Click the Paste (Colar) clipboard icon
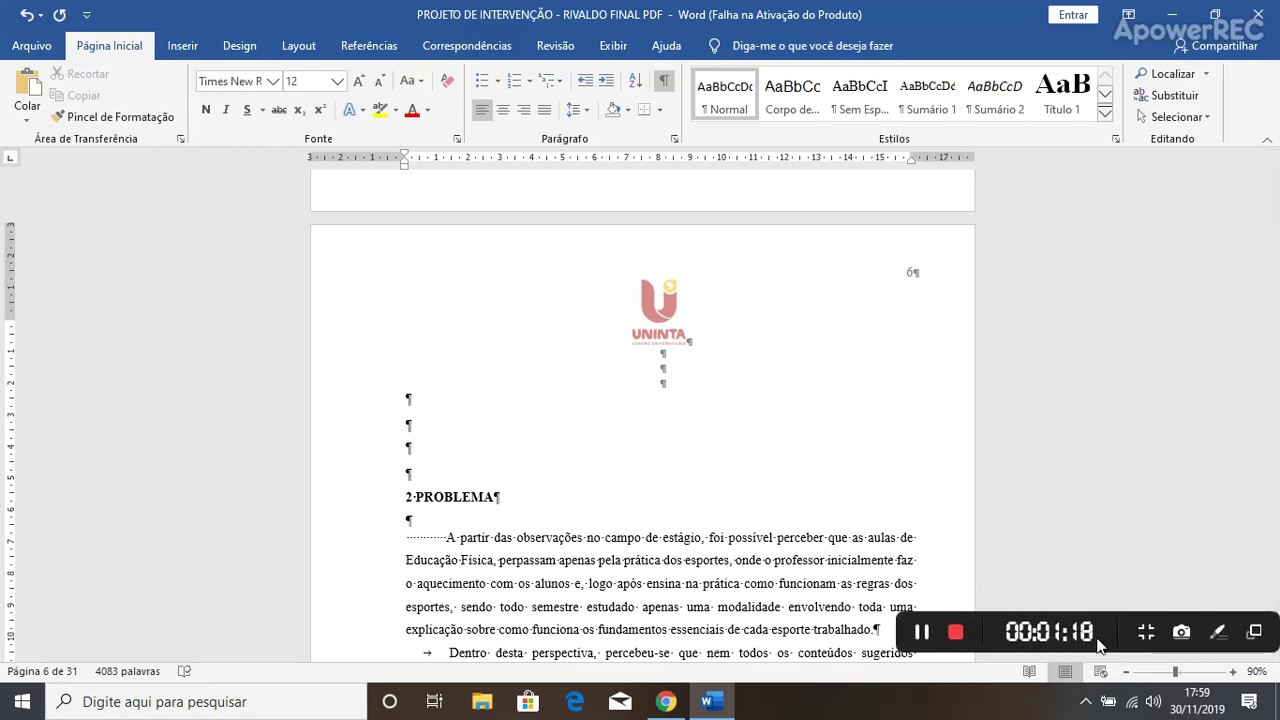This screenshot has height=720, width=1280. (27, 84)
